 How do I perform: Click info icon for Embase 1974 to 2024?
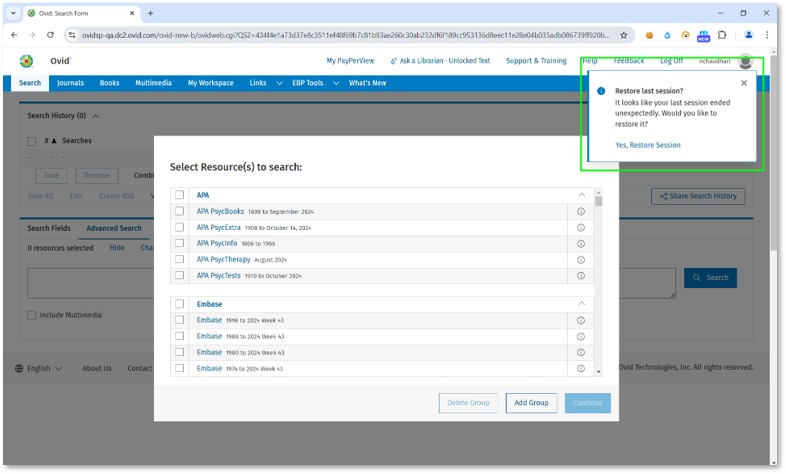click(580, 368)
